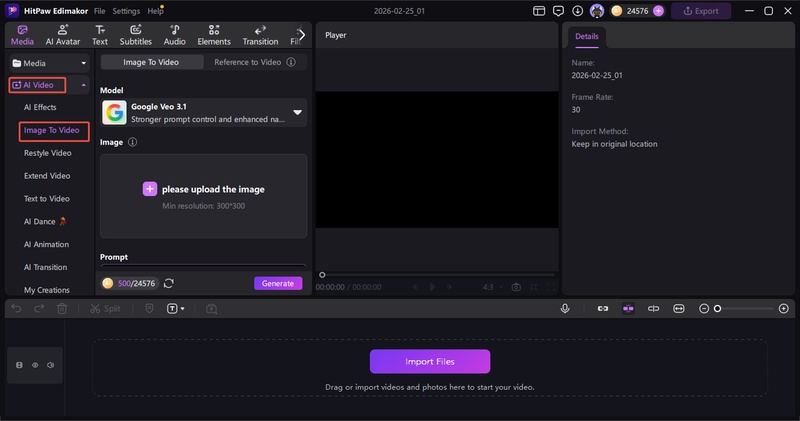Show more tabs with the right arrow
This screenshot has width=800, height=421.
[x=302, y=35]
